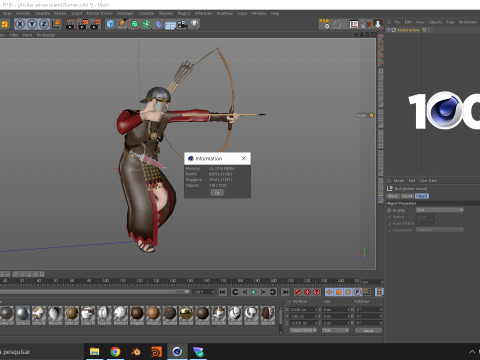
Task: Open the Object (Rel) coordinates dropdown
Action: 303,330
